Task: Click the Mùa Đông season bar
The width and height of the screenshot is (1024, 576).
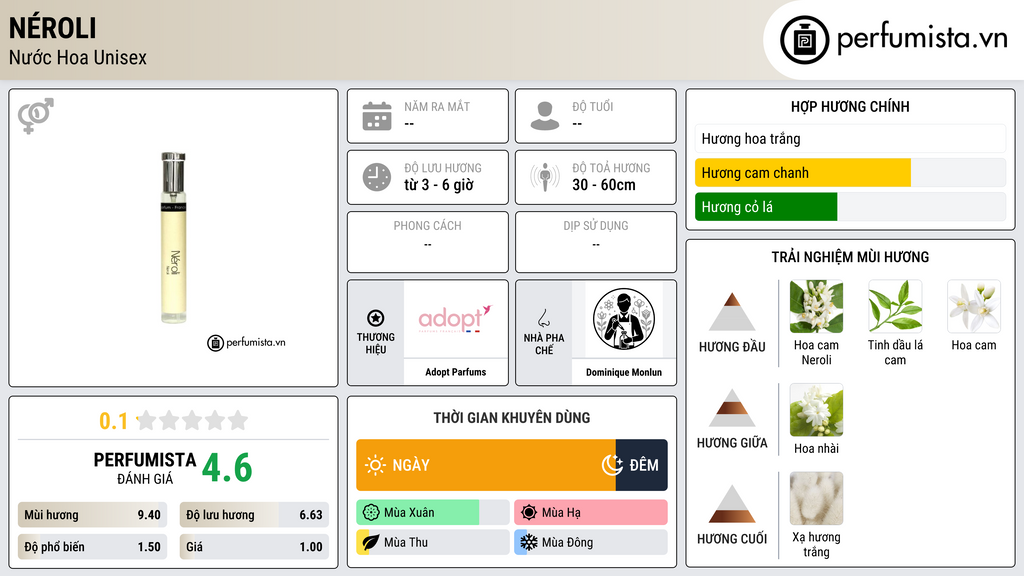Action: (591, 542)
